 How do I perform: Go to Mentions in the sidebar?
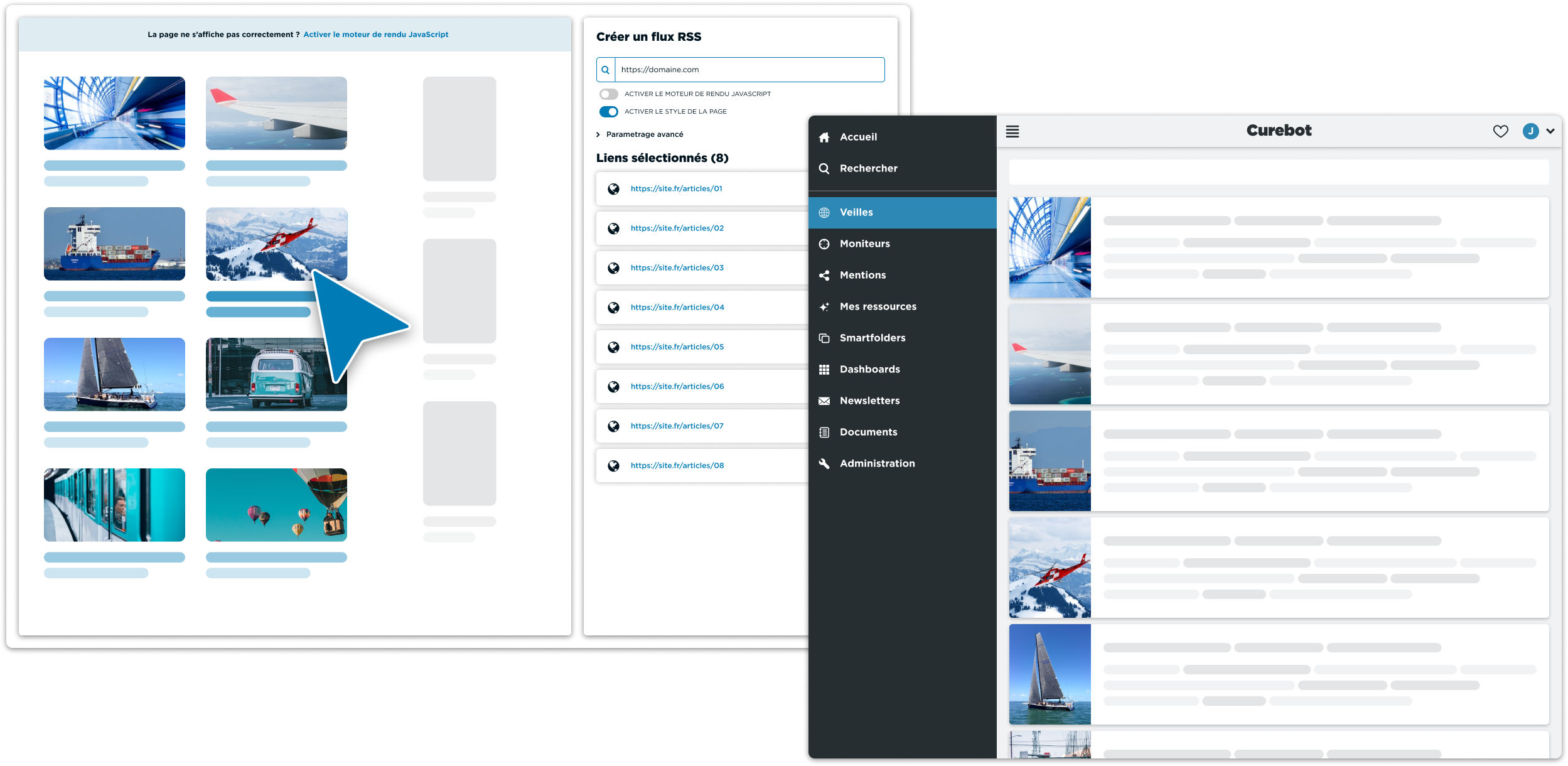coord(903,275)
